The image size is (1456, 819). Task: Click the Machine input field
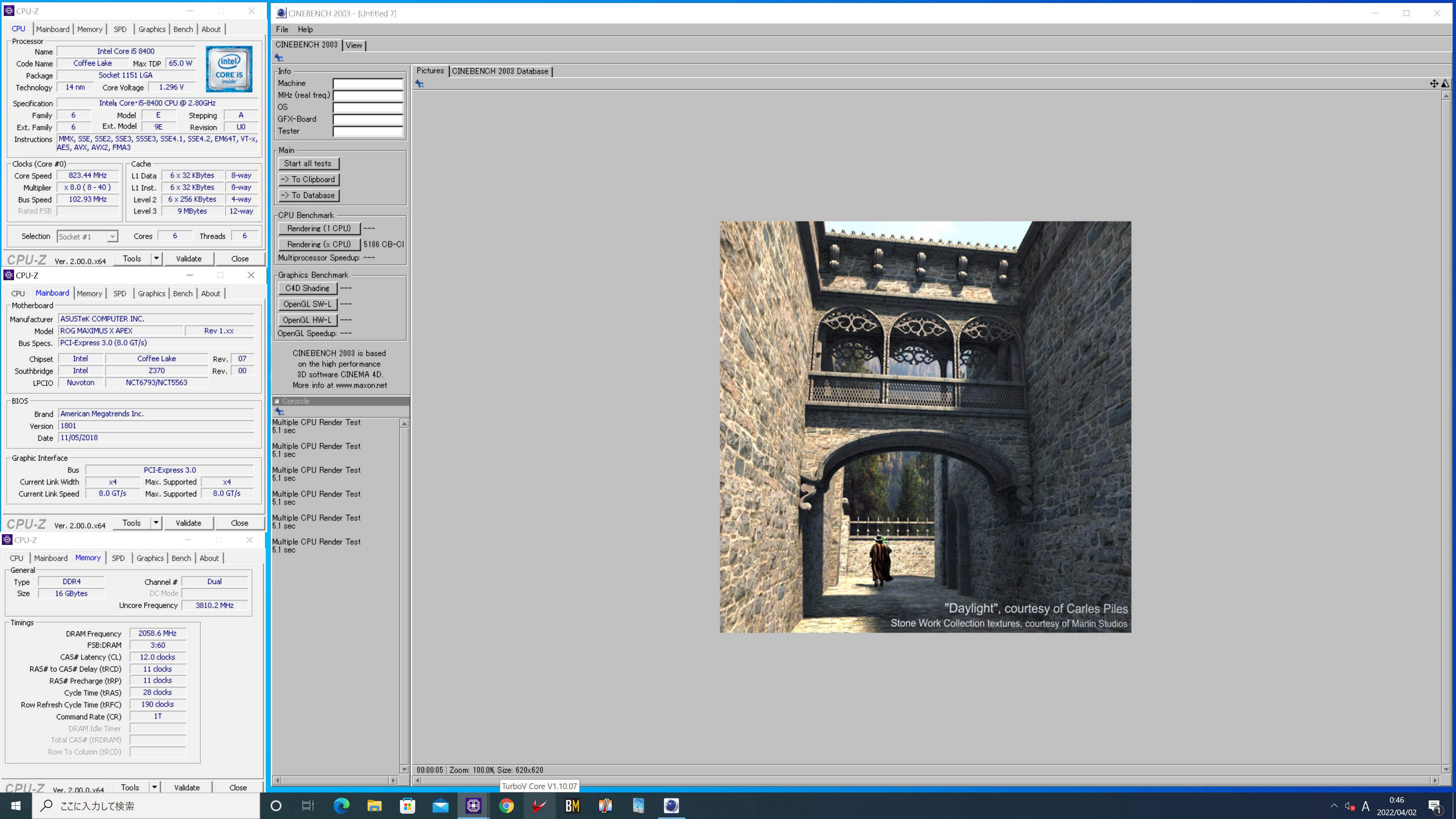[368, 83]
